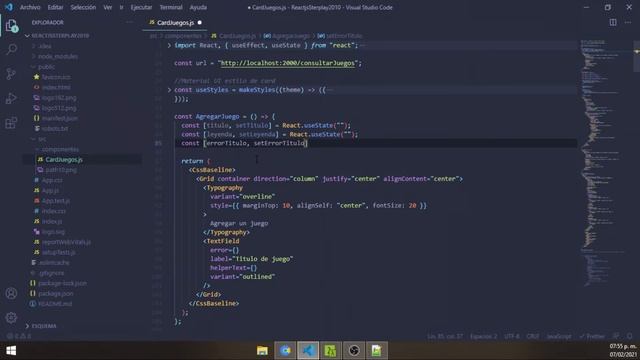
Task: Click the split editor icon
Action: pos(613,22)
